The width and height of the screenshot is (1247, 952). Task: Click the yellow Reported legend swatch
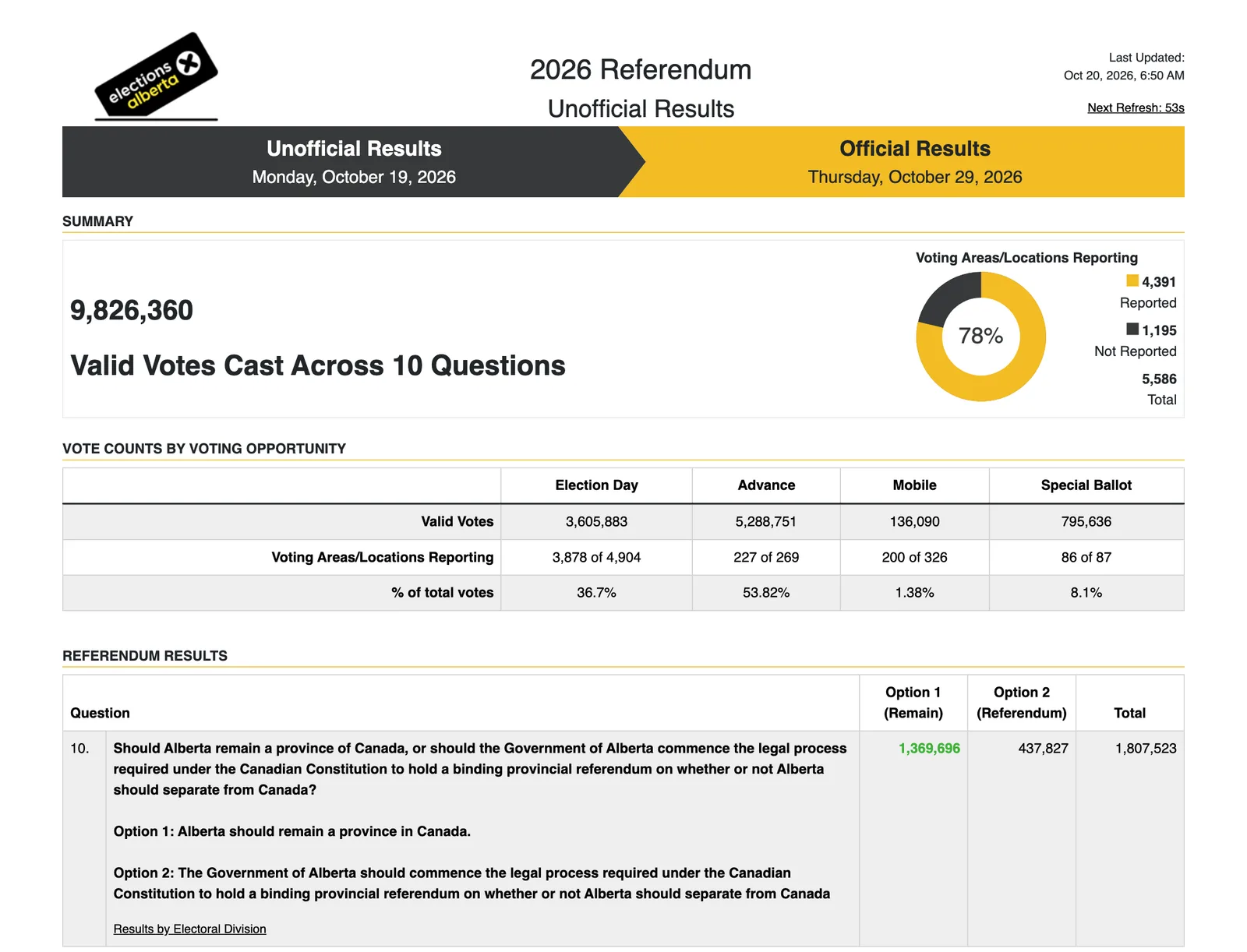click(x=1132, y=280)
